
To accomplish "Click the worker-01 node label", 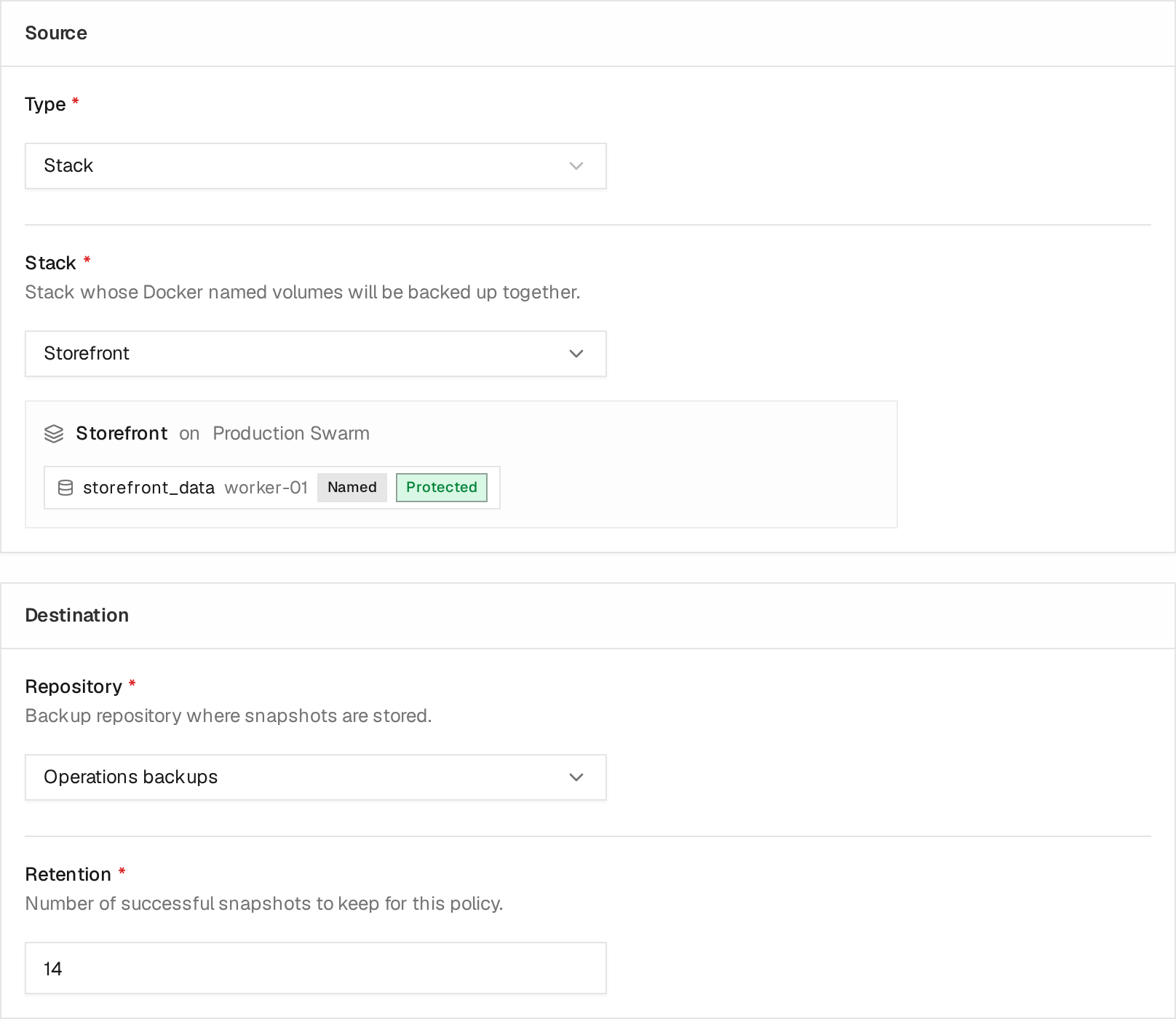I will coord(266,488).
